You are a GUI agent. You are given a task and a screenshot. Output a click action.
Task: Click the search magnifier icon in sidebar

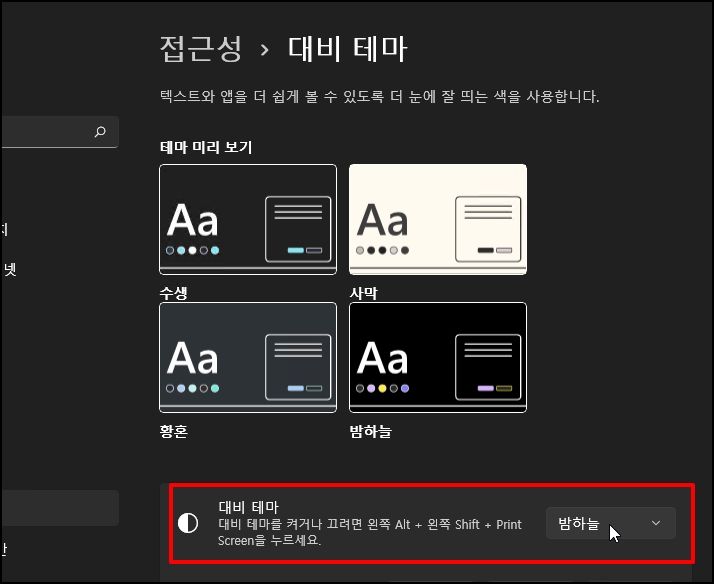click(x=100, y=132)
